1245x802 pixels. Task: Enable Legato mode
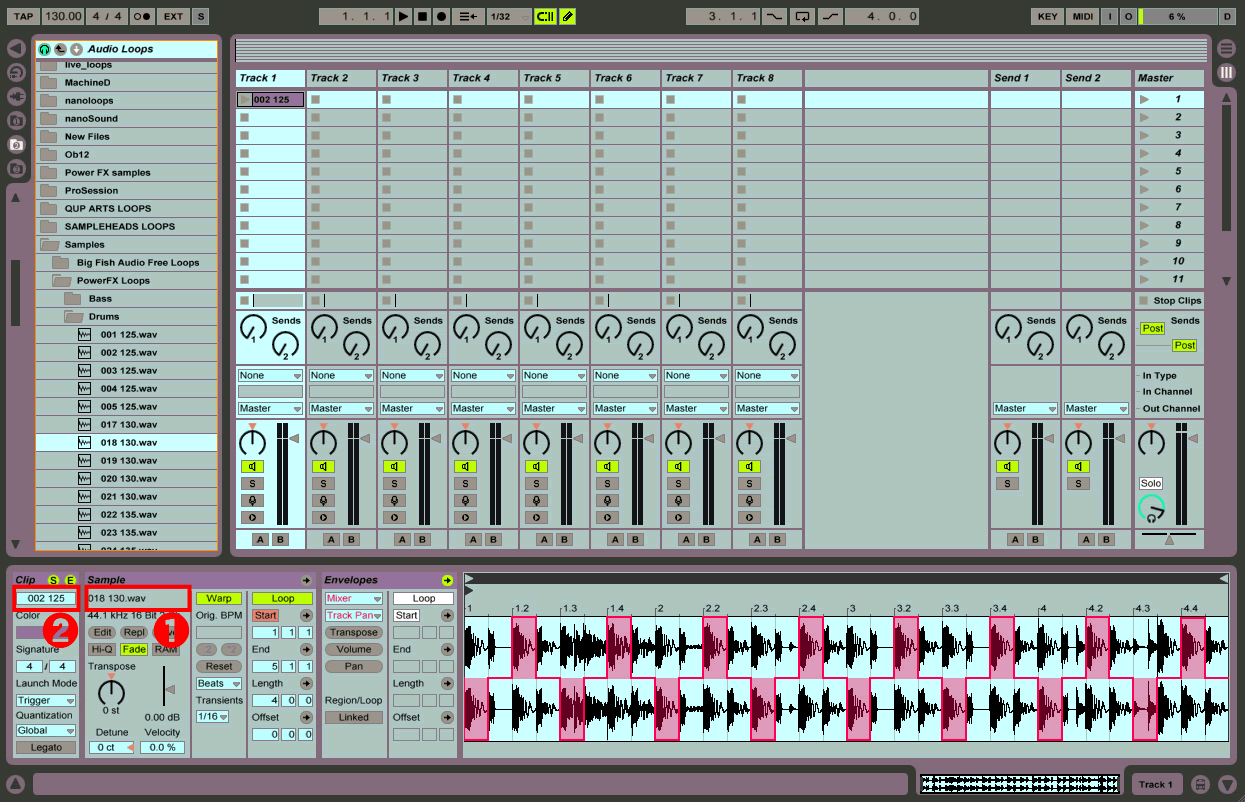[46, 747]
